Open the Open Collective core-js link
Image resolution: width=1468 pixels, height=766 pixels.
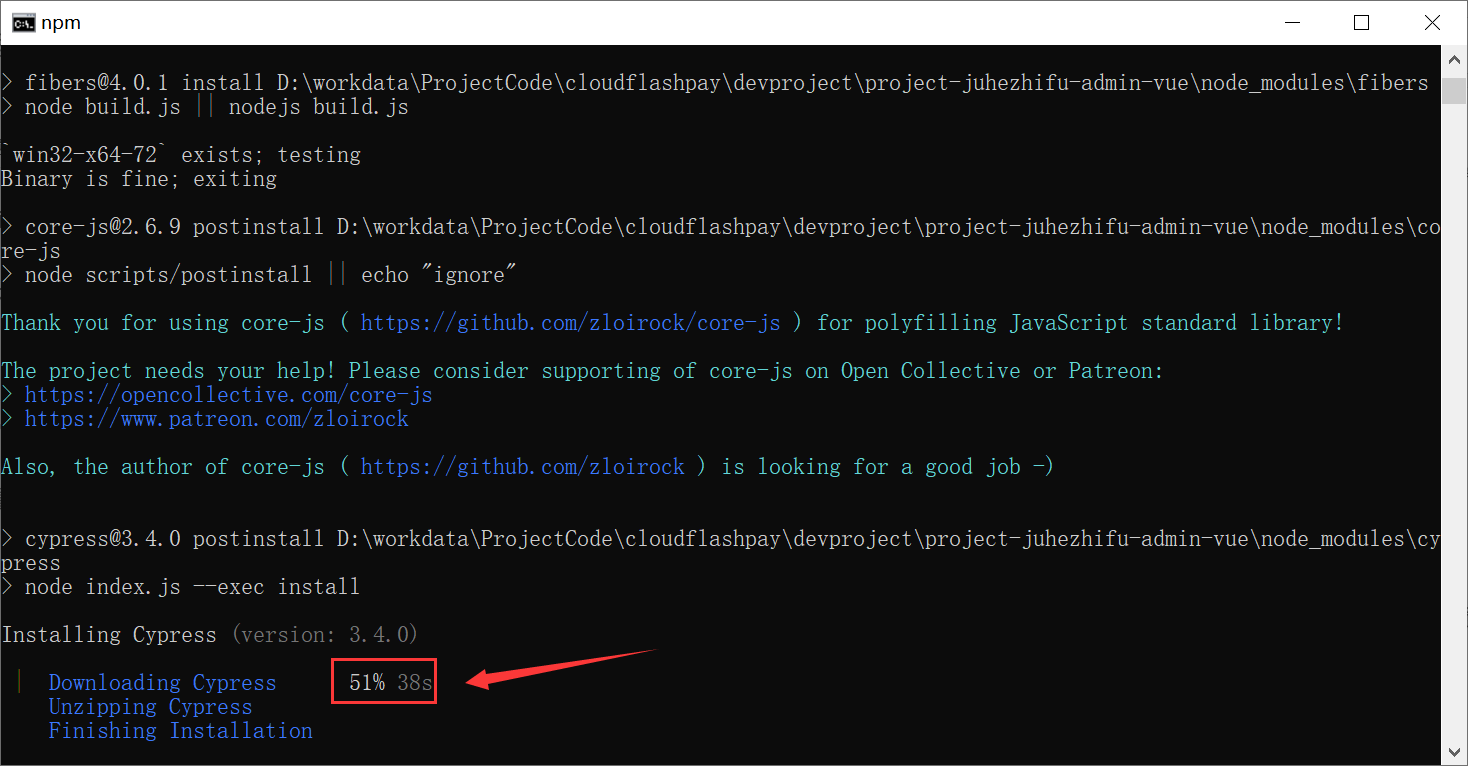[229, 394]
